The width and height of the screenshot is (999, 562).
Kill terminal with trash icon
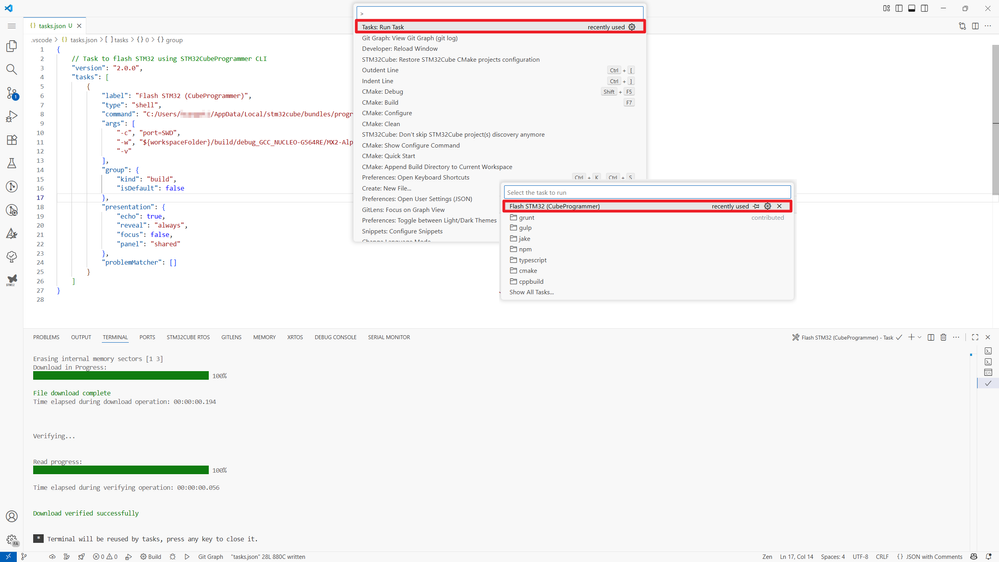tap(944, 337)
